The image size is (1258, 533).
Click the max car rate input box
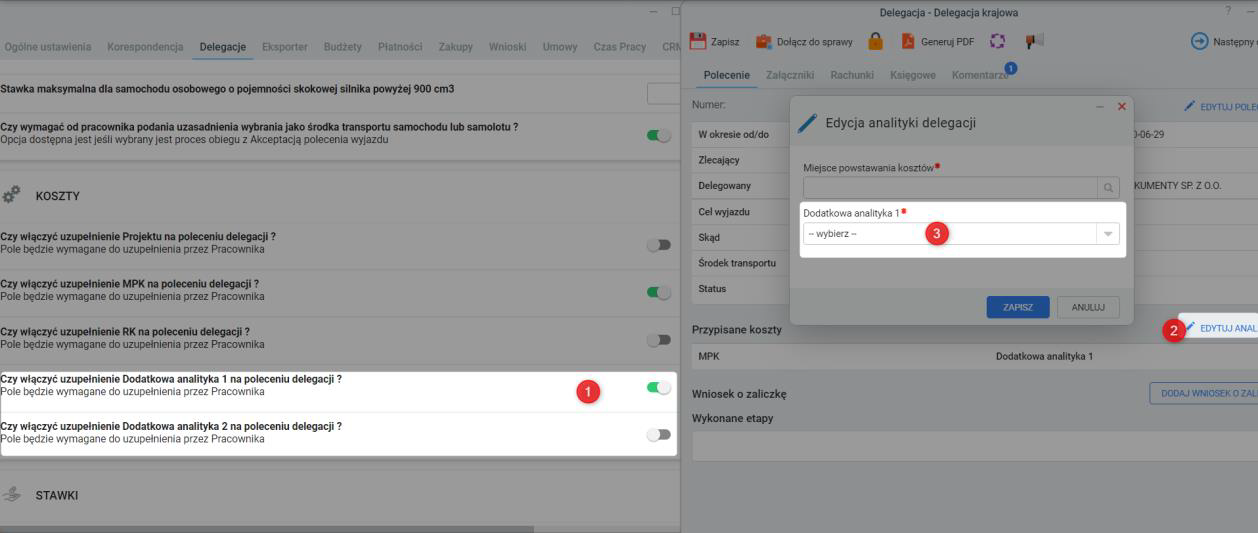[x=663, y=94]
